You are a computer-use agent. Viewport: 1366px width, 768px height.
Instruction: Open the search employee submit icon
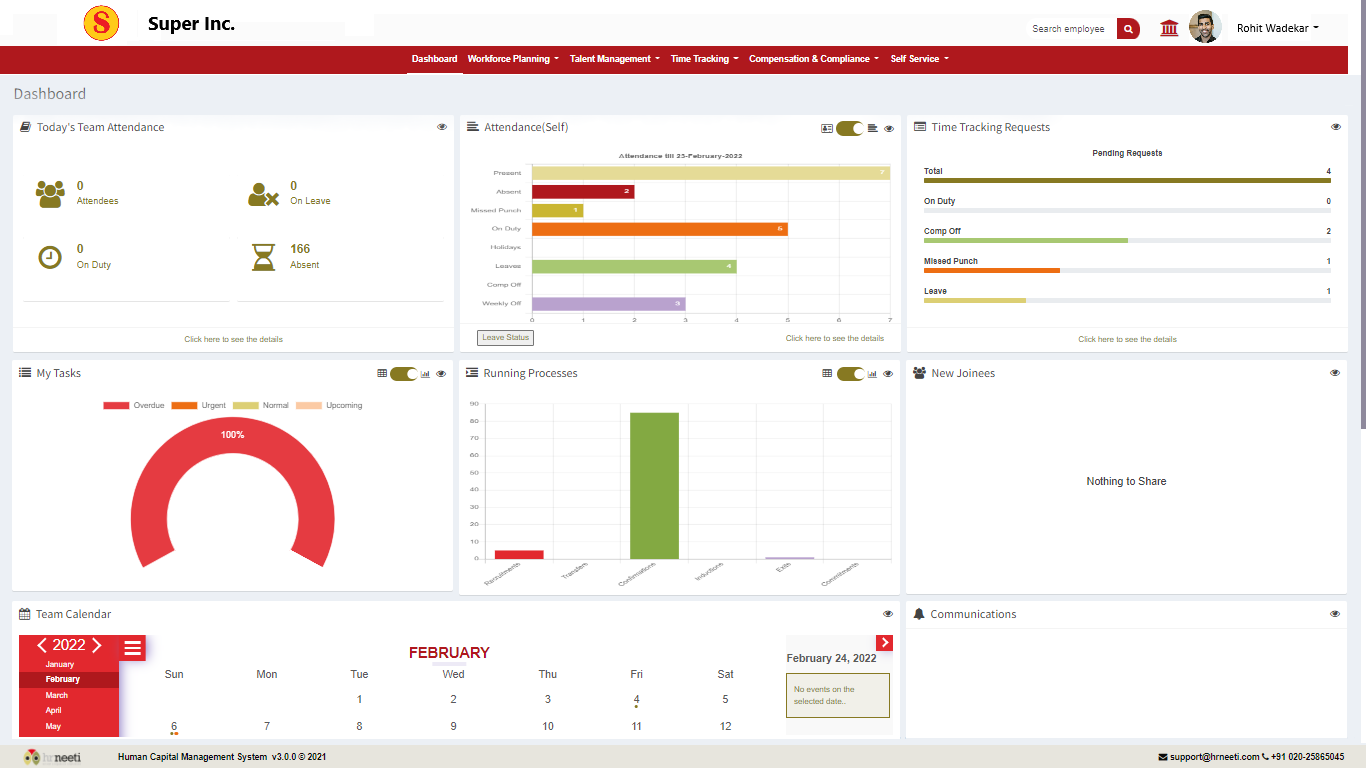(x=1128, y=29)
